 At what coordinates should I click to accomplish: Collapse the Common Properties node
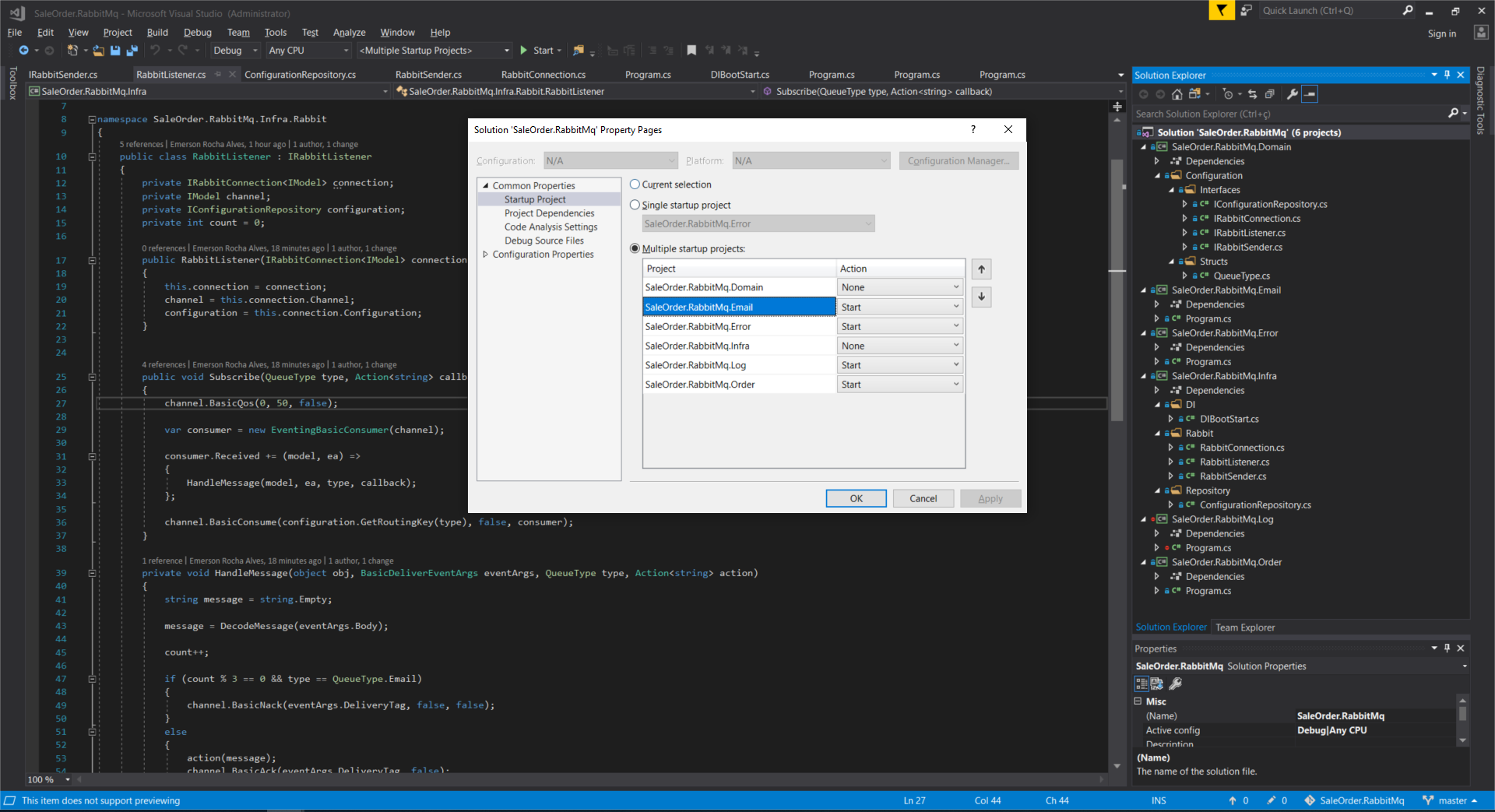(486, 186)
